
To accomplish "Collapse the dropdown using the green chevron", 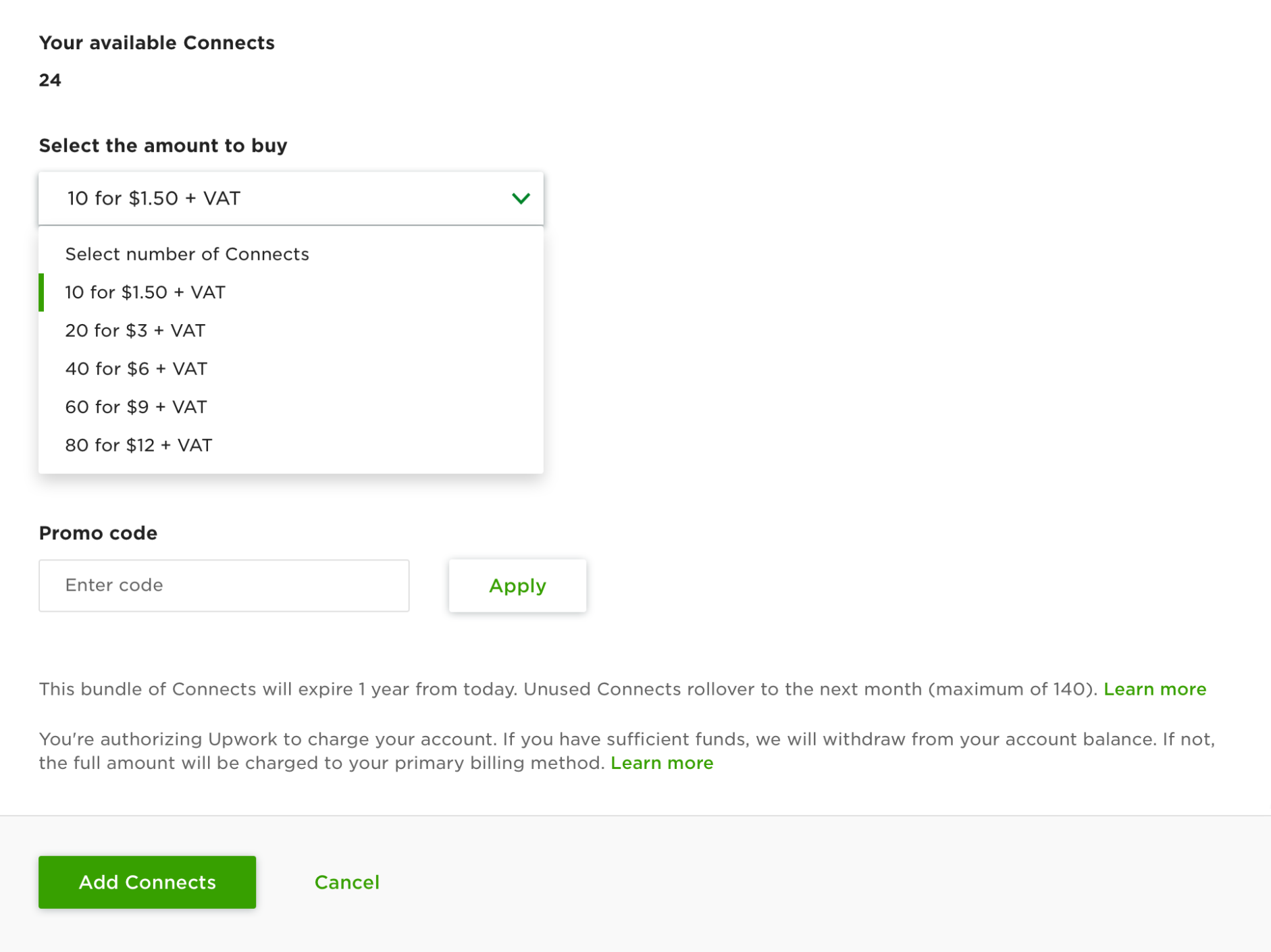I will coord(521,199).
